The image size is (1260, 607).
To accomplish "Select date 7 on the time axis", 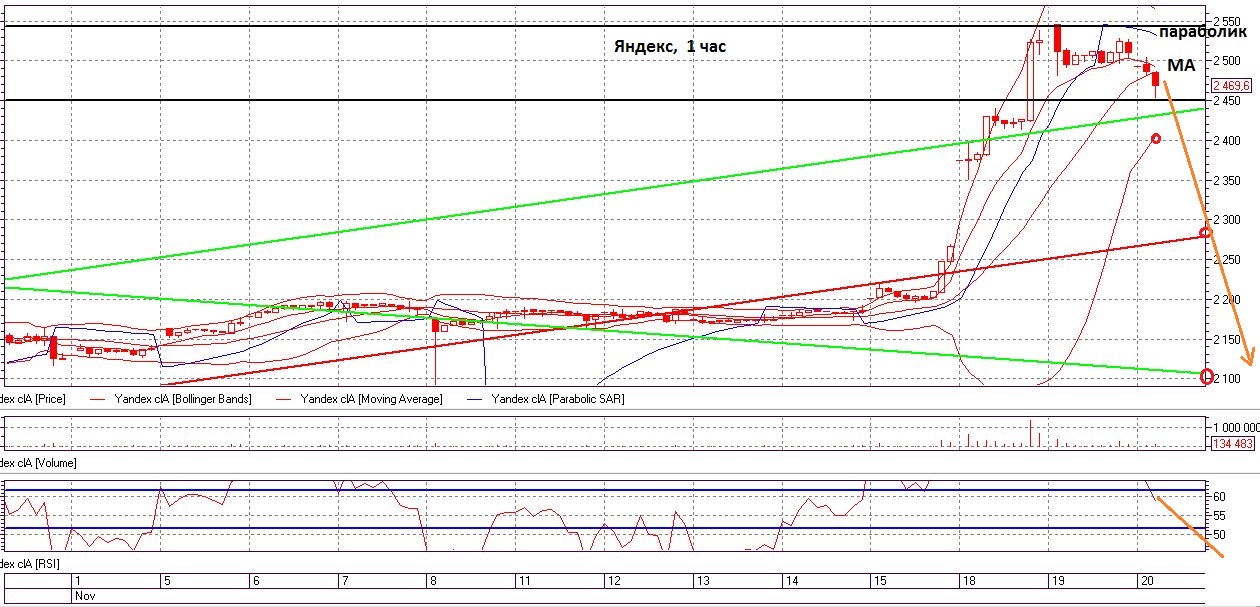I will (x=345, y=580).
